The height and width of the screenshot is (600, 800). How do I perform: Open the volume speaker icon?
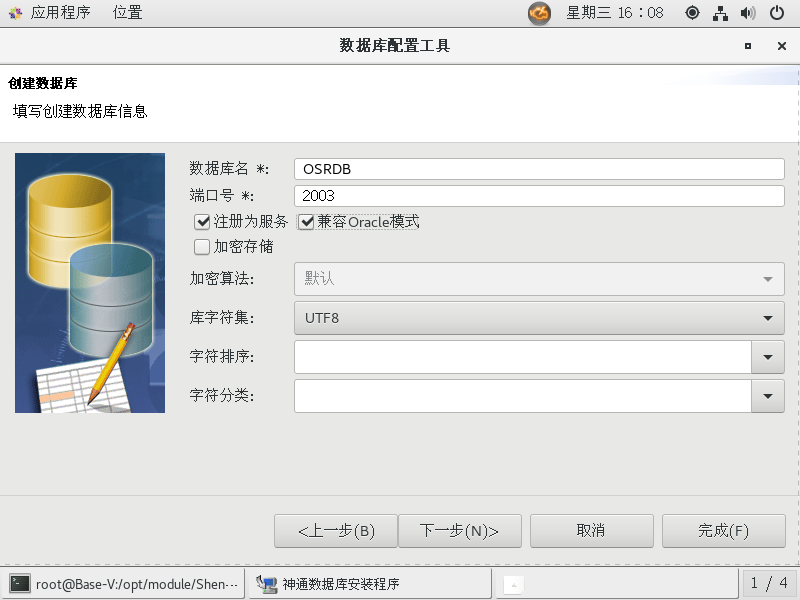point(747,13)
